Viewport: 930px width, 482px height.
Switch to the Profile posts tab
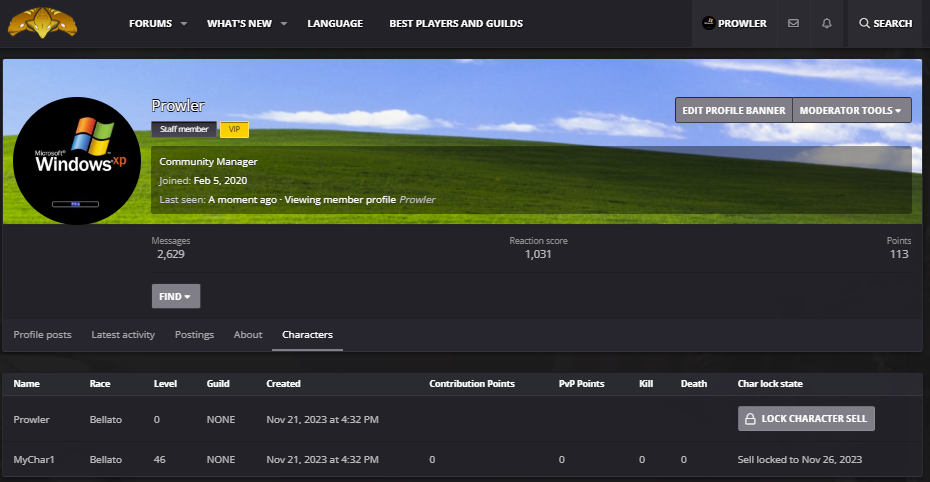43,334
